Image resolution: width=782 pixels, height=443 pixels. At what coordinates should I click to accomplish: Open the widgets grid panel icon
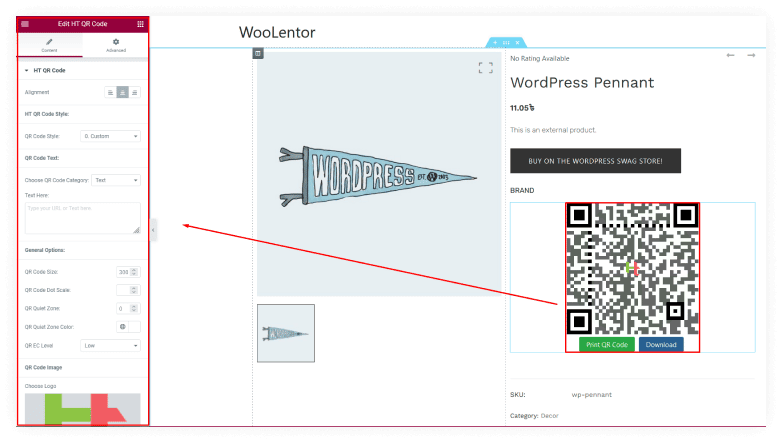(140, 24)
